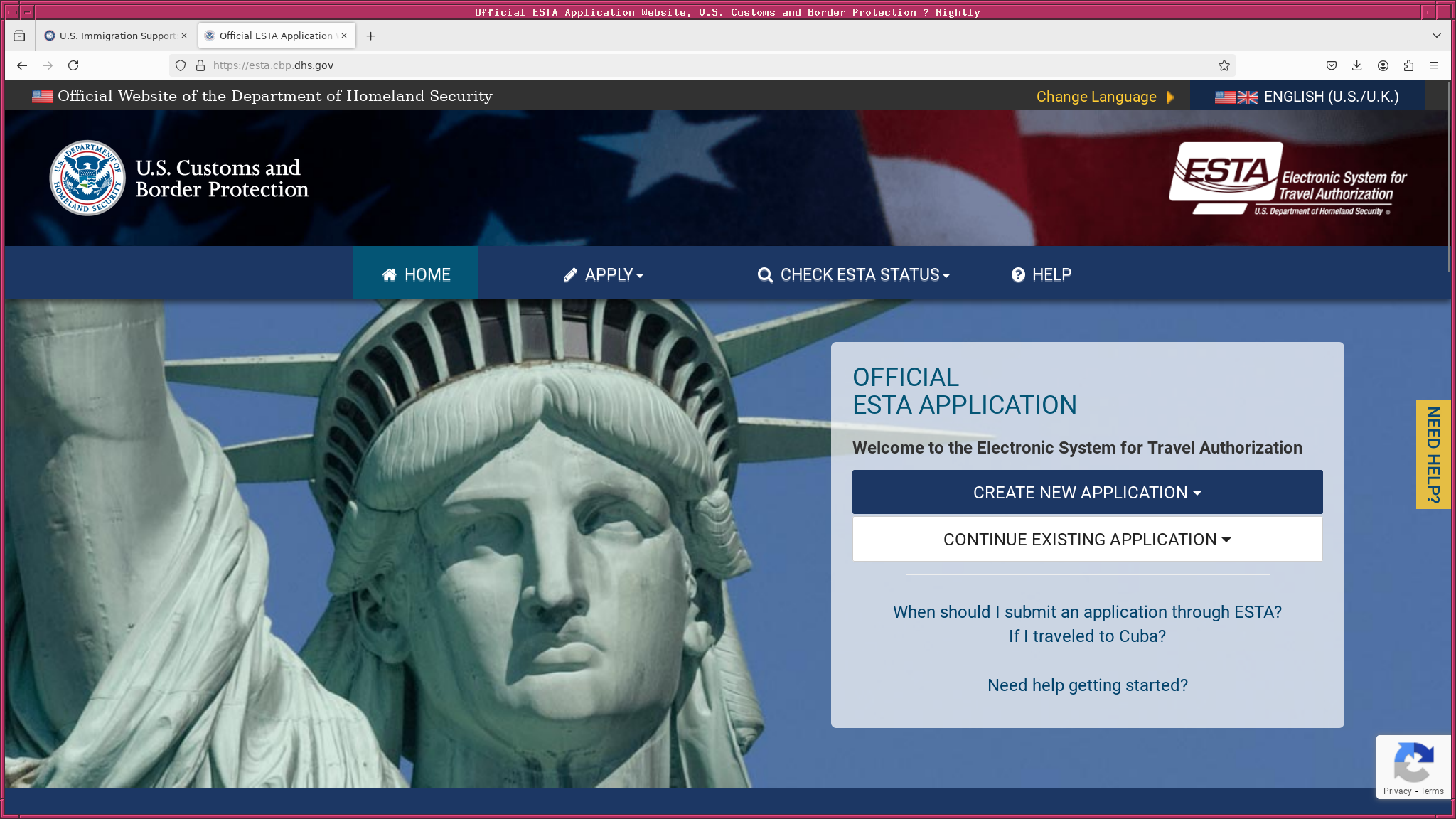This screenshot has height=819, width=1456.
Task: Open the hamburger application menu
Action: 1434,65
